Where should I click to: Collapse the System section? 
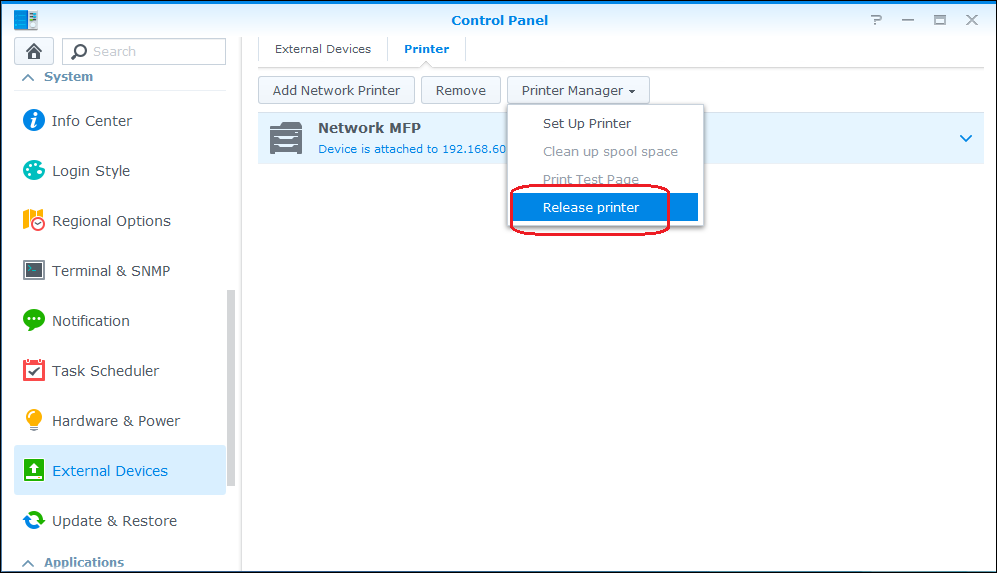point(28,77)
